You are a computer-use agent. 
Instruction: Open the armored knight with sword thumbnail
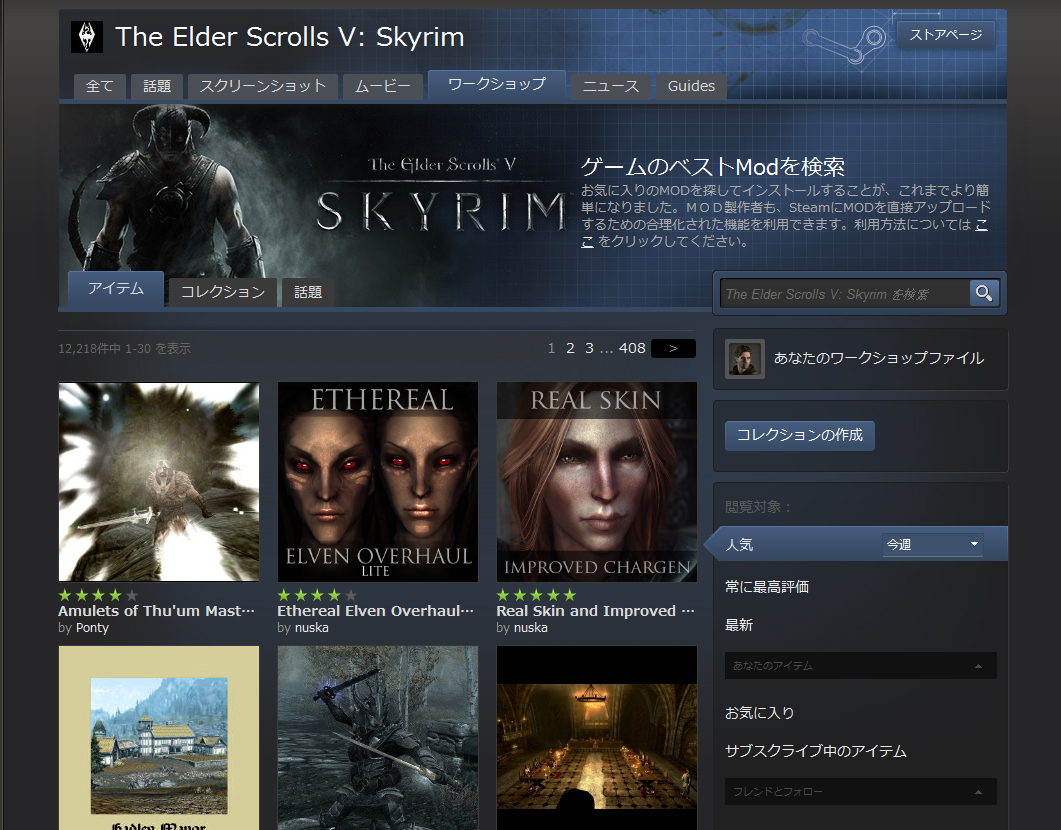[378, 738]
